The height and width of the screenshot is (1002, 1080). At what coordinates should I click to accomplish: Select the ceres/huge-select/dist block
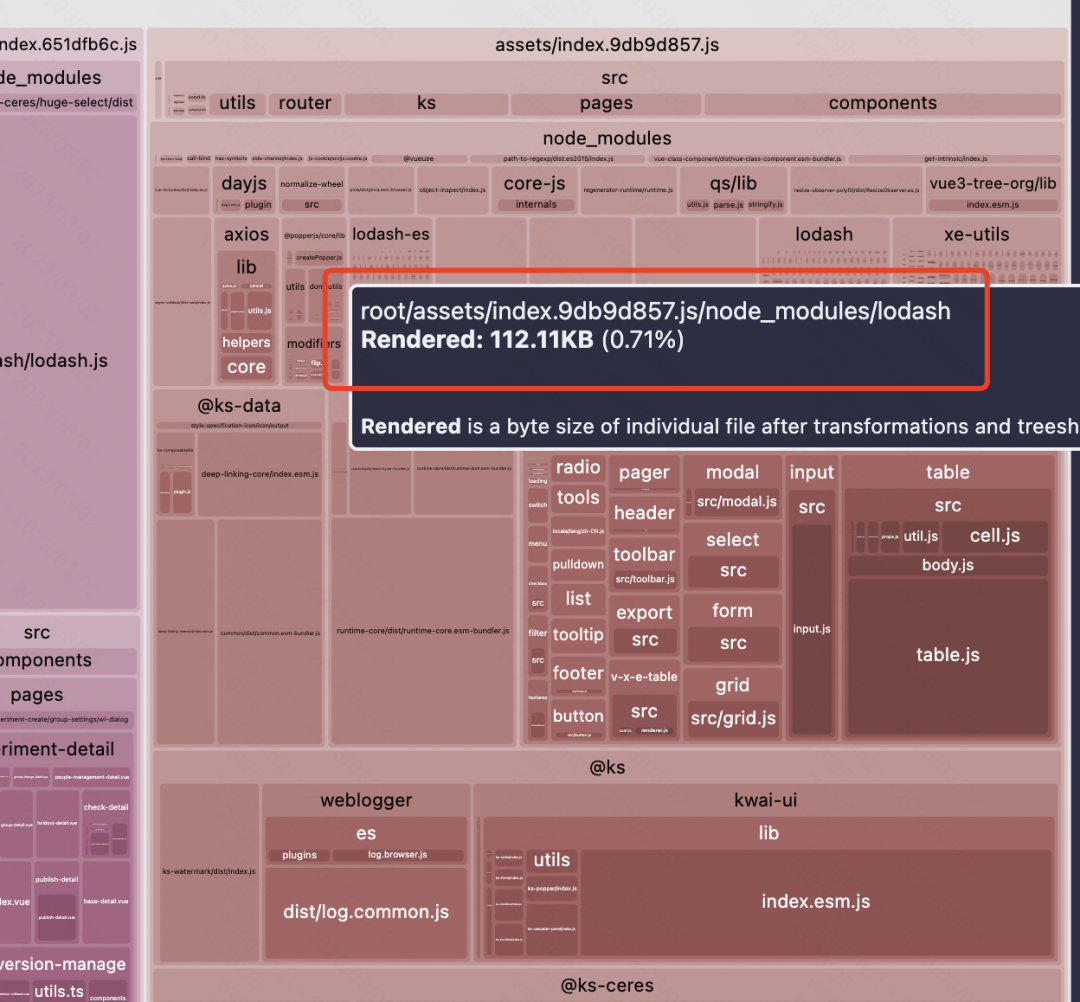67,103
